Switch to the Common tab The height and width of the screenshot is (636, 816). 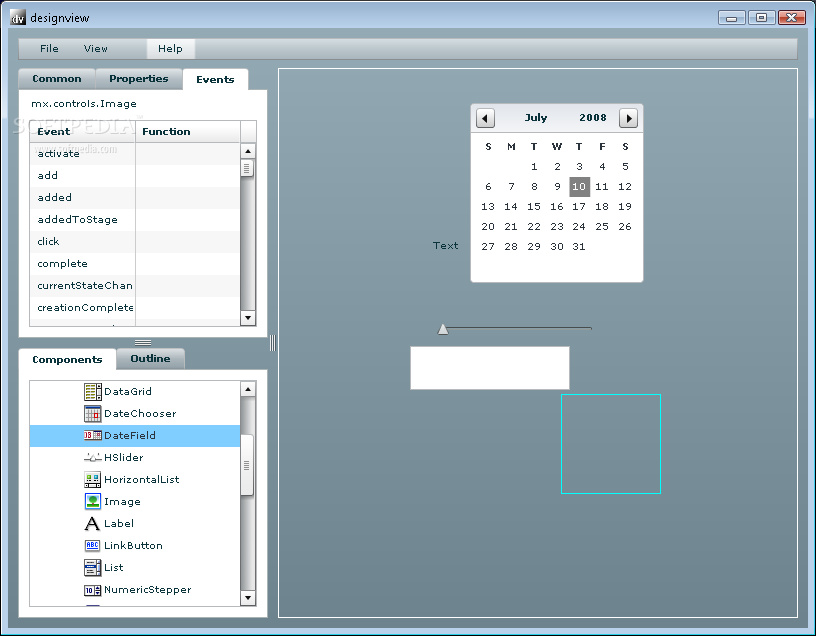tap(57, 79)
